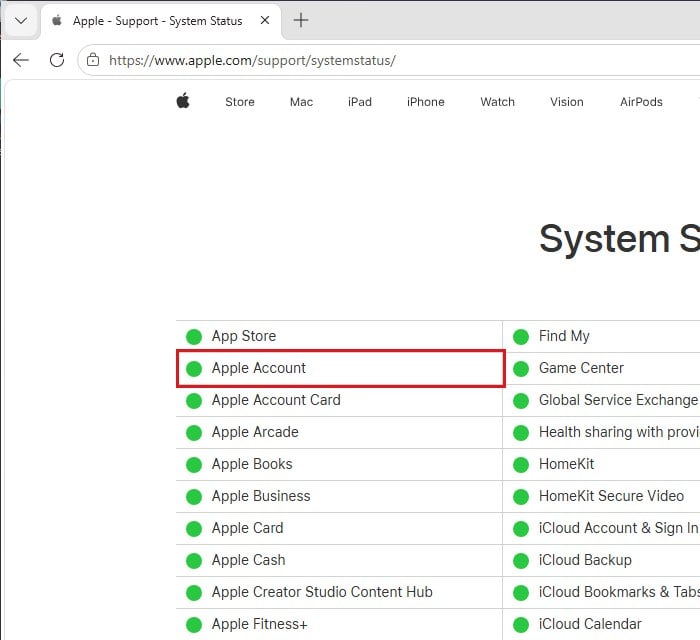Click green dot beside Apple Creator Studio
This screenshot has width=700, height=640.
[194, 593]
